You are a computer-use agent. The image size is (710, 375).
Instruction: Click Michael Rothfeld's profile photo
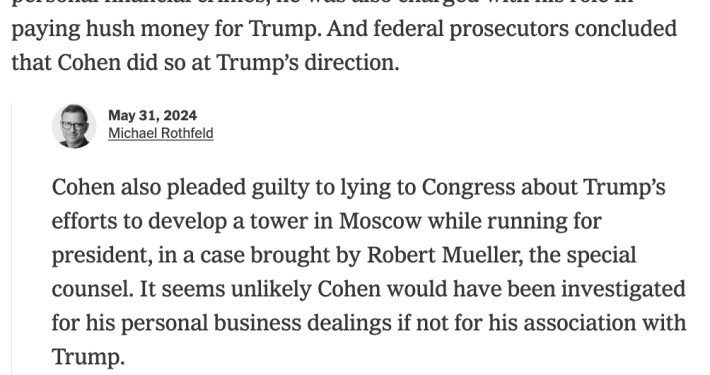[74, 126]
